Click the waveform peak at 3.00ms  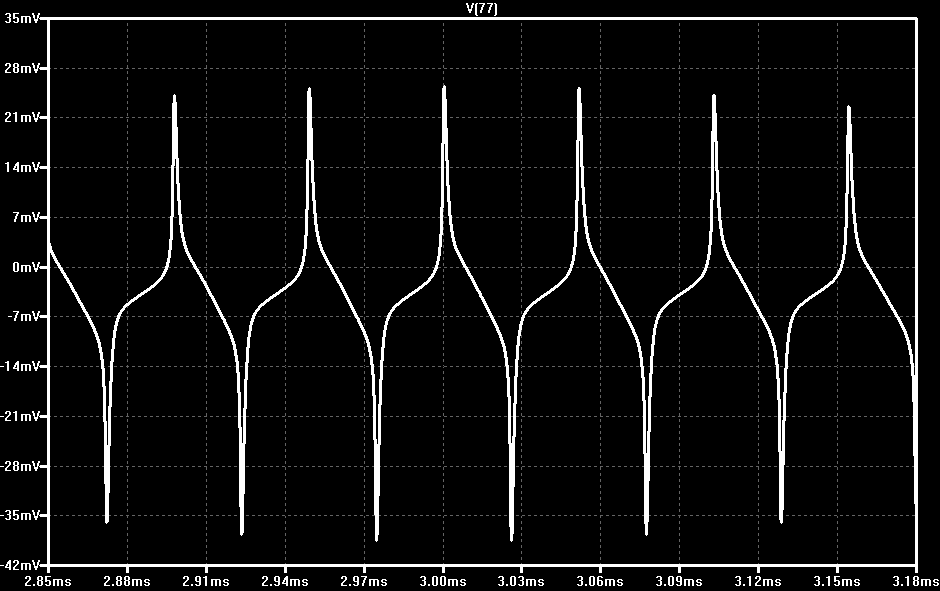click(x=444, y=88)
